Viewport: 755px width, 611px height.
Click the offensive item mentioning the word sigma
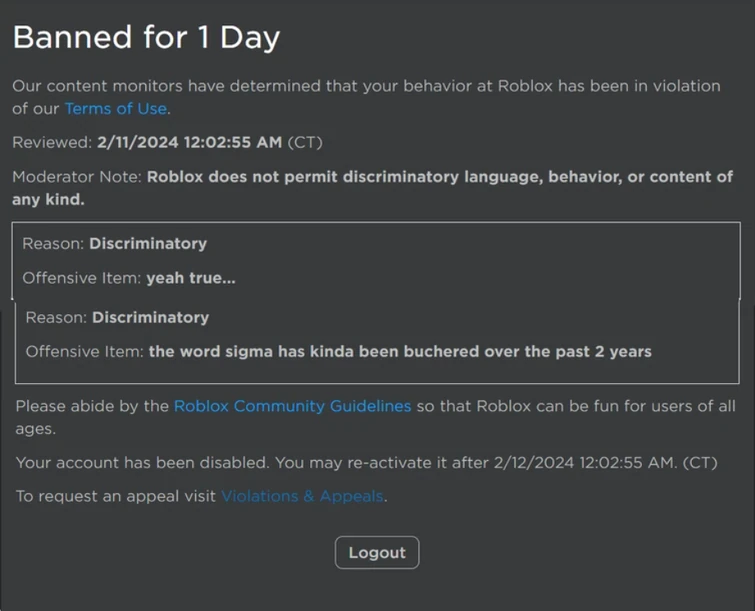point(400,351)
